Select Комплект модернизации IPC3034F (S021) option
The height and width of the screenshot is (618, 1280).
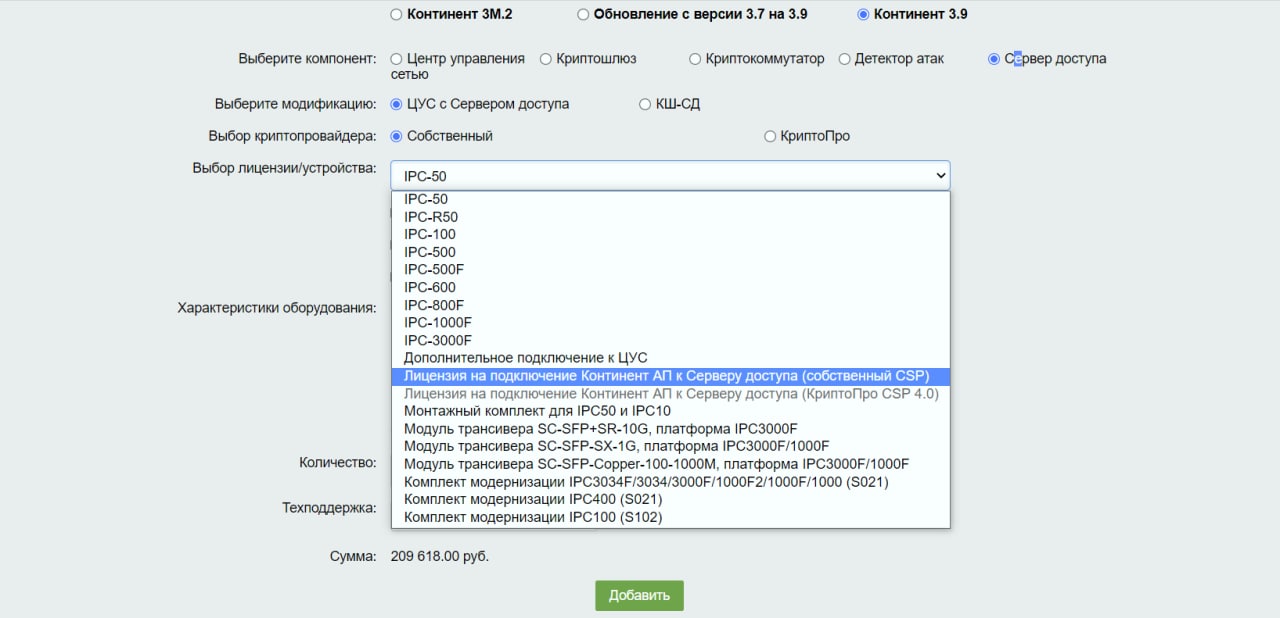click(670, 482)
